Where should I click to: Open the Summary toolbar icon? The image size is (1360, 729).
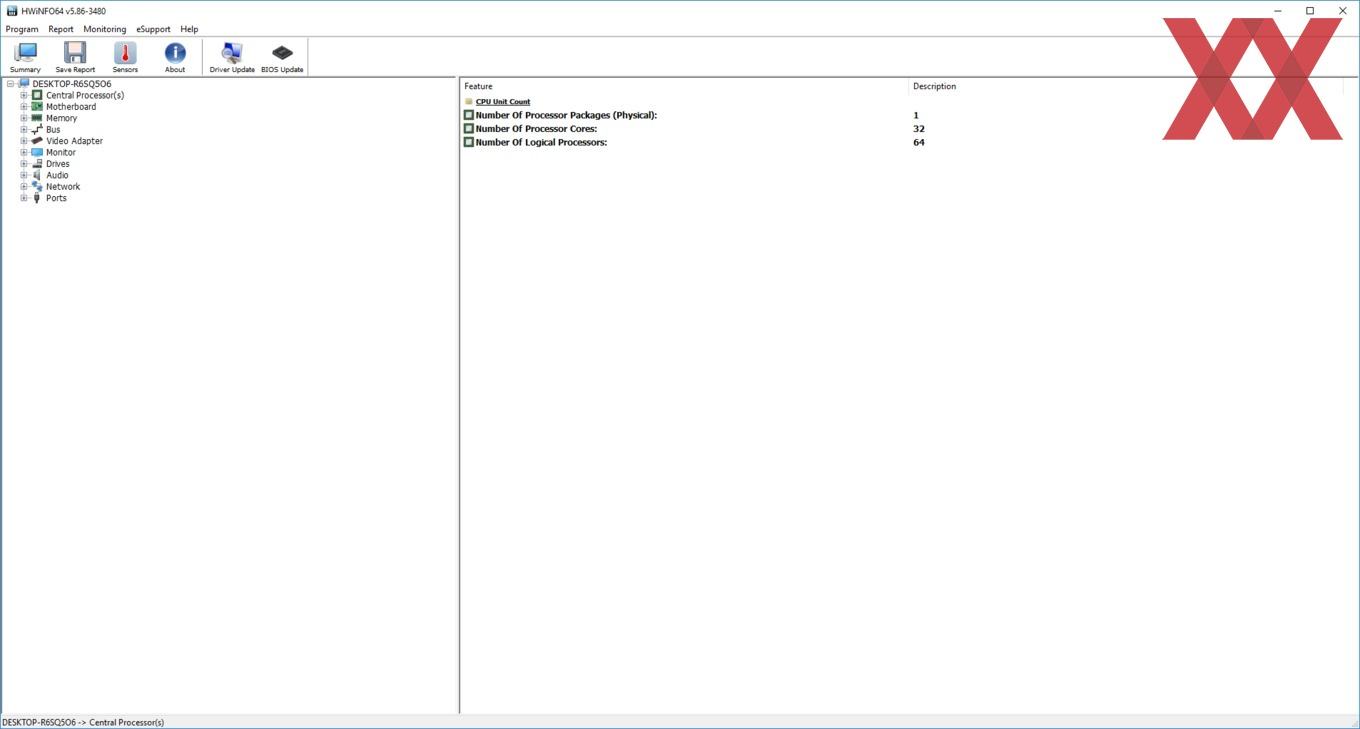25,53
